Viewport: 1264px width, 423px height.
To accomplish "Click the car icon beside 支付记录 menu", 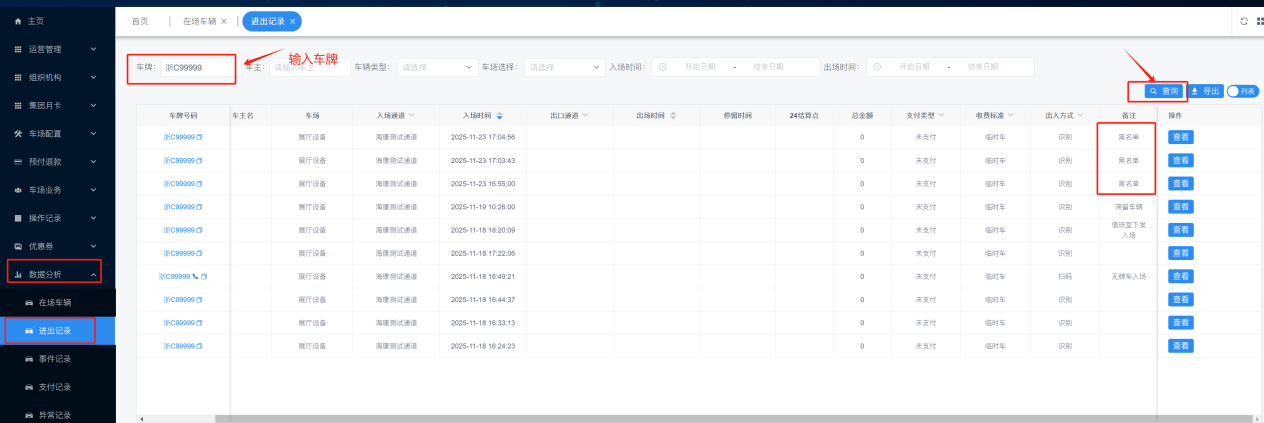I will click(x=29, y=386).
